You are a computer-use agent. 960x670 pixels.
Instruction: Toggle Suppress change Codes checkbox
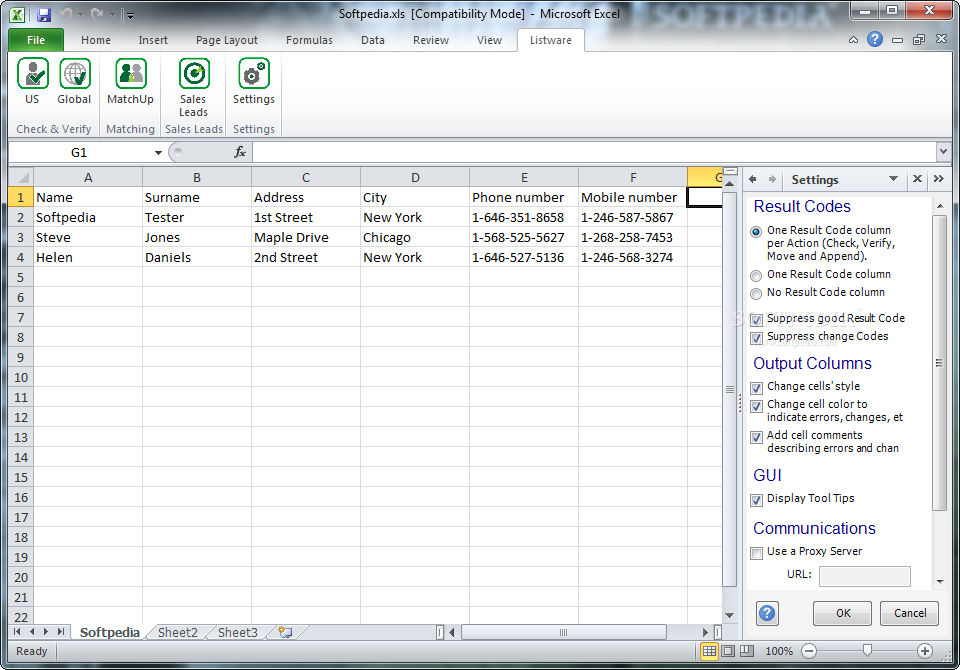757,338
